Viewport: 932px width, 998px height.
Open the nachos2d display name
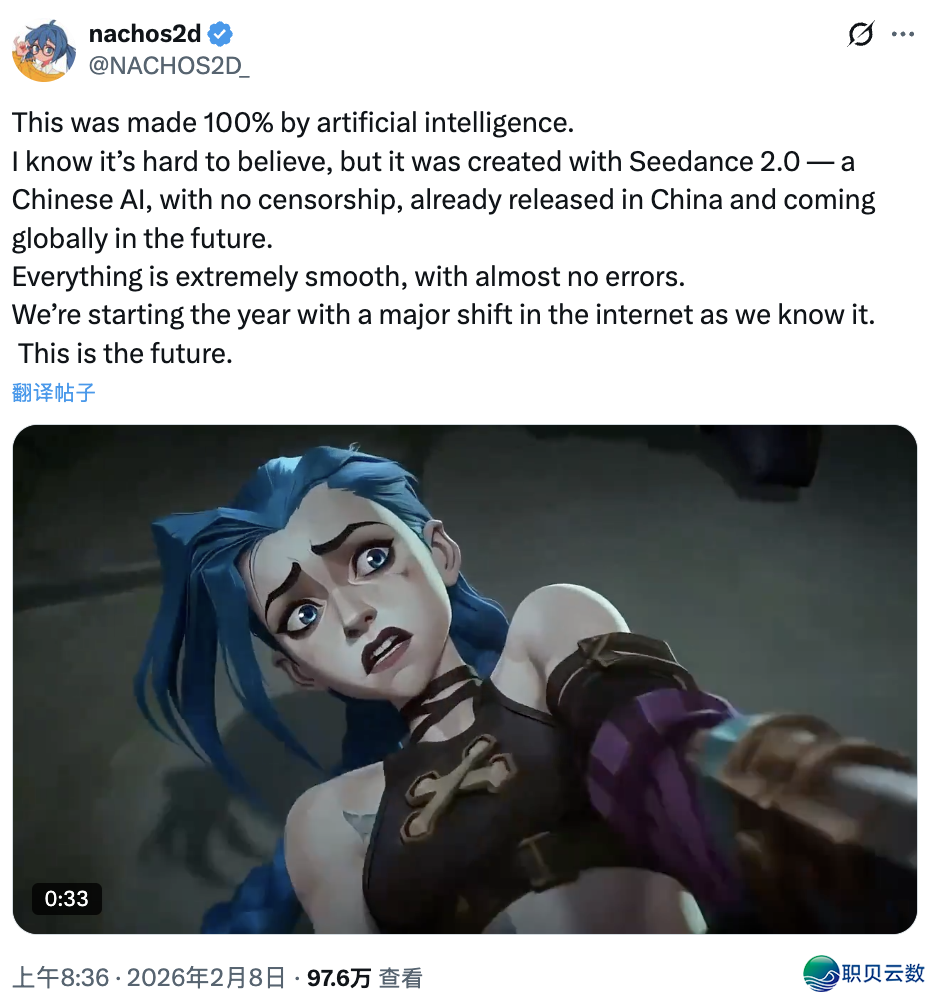pyautogui.click(x=145, y=34)
